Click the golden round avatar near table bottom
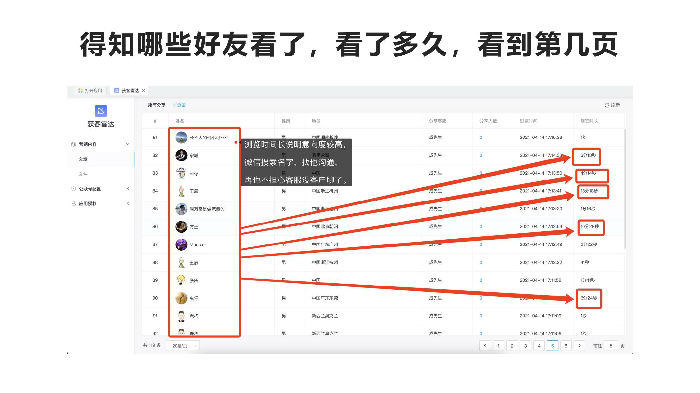The image size is (700, 393). click(x=181, y=298)
